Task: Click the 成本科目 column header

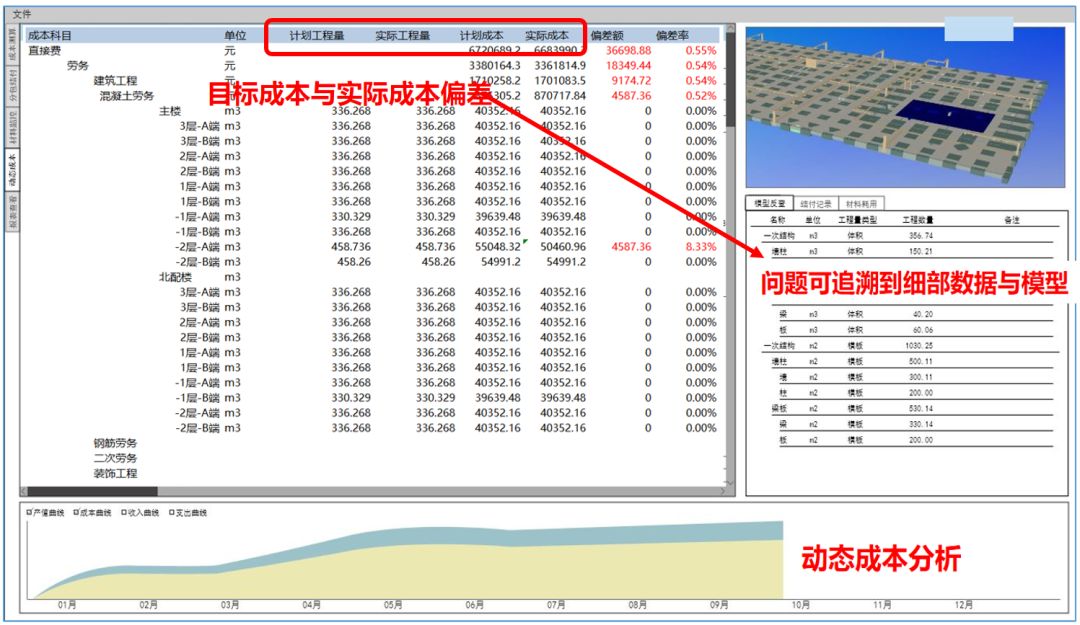Action: click(50, 35)
